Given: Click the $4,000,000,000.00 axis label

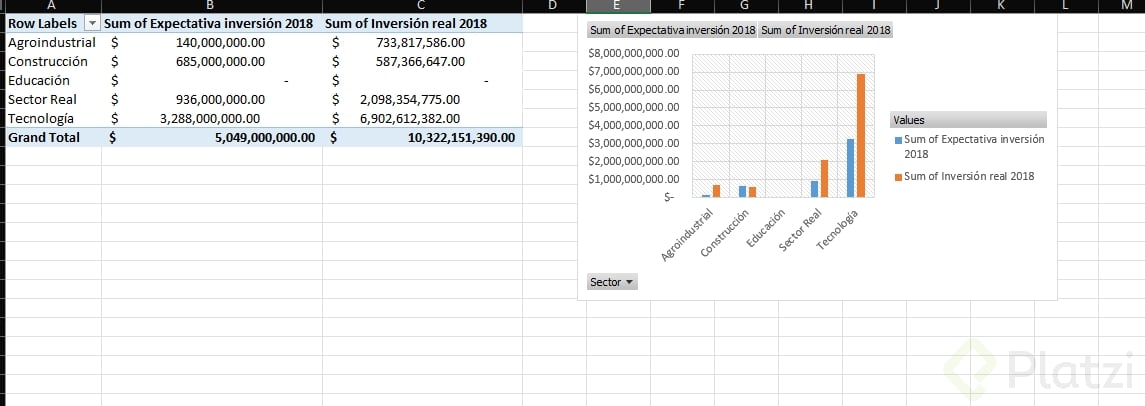Looking at the screenshot, I should [x=633, y=125].
